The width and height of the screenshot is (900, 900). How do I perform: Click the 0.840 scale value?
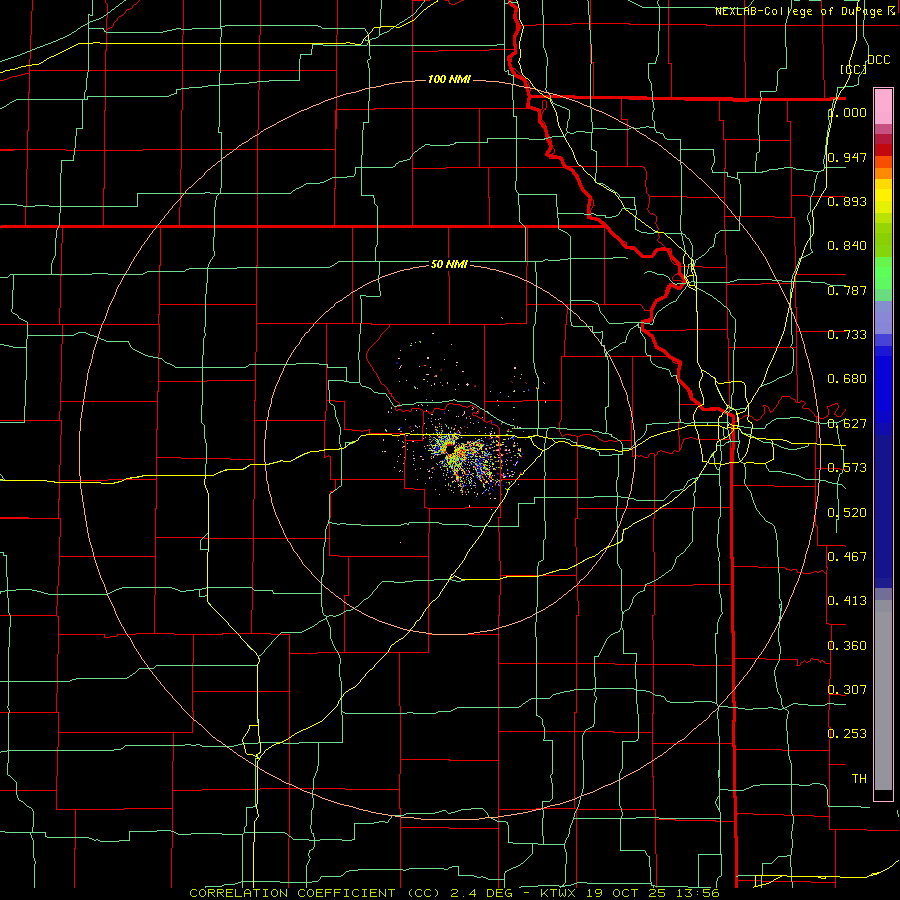847,246
